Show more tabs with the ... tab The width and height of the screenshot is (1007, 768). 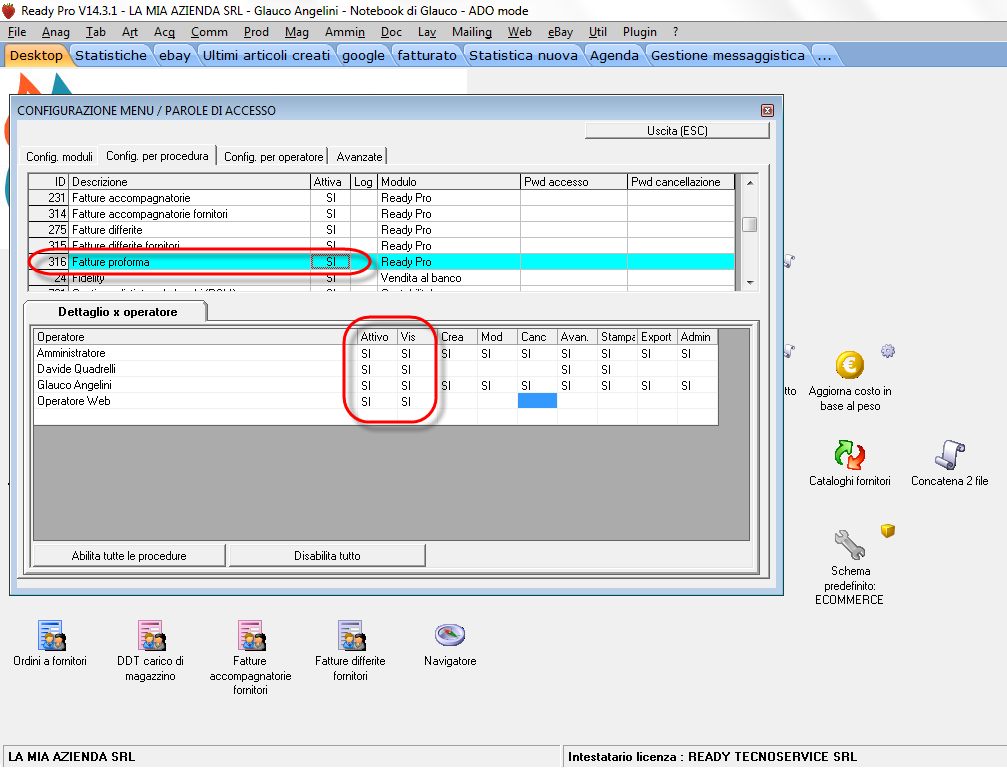click(825, 55)
